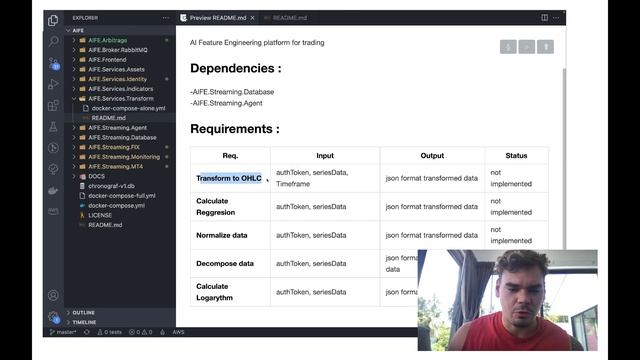The width and height of the screenshot is (640, 360).
Task: Open the Accounts menu icon
Action: click(53, 295)
